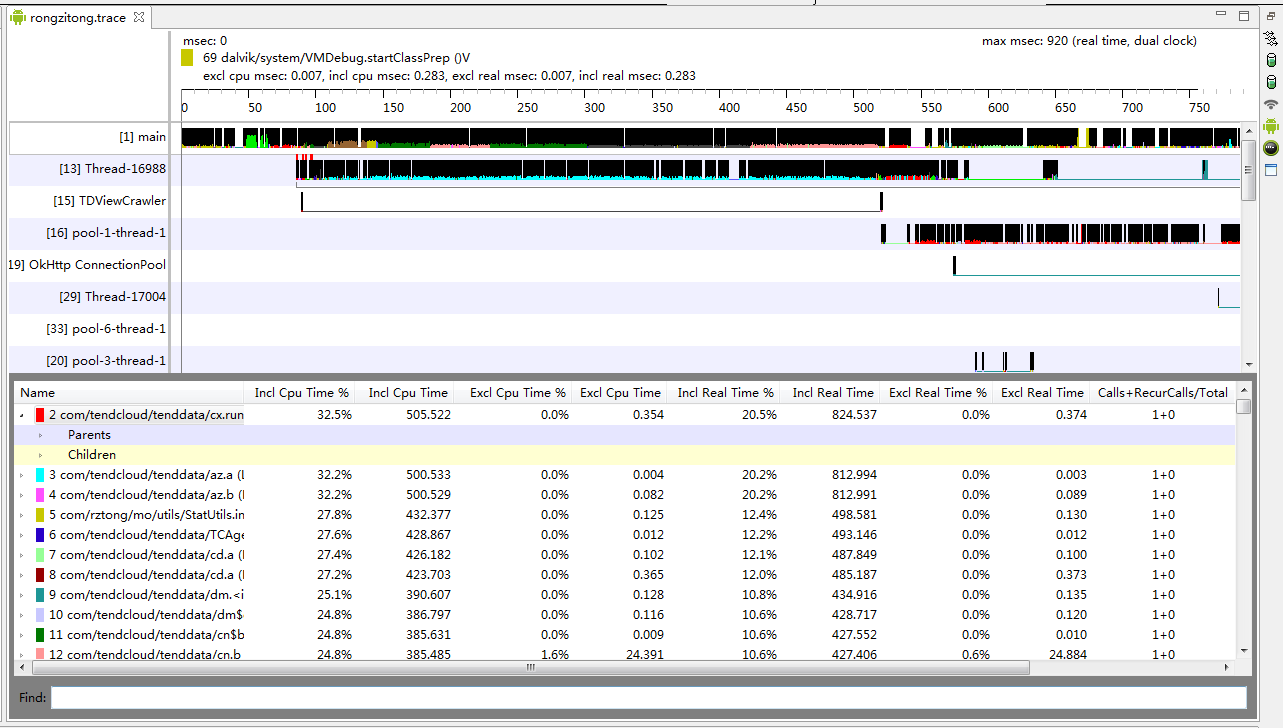Sort by the Name column header
The height and width of the screenshot is (728, 1283).
[x=129, y=393]
